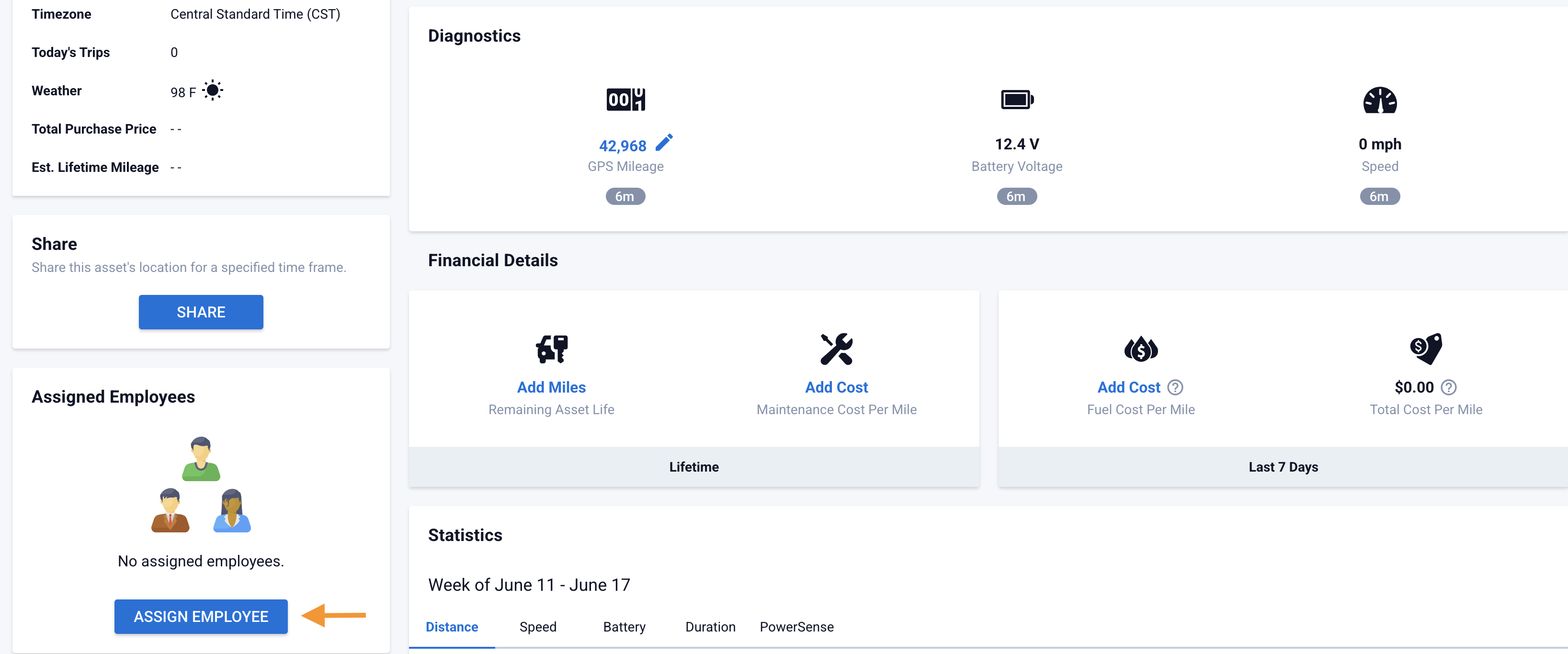
Task: Click help icon beside Fuel Add Cost
Action: [1175, 387]
